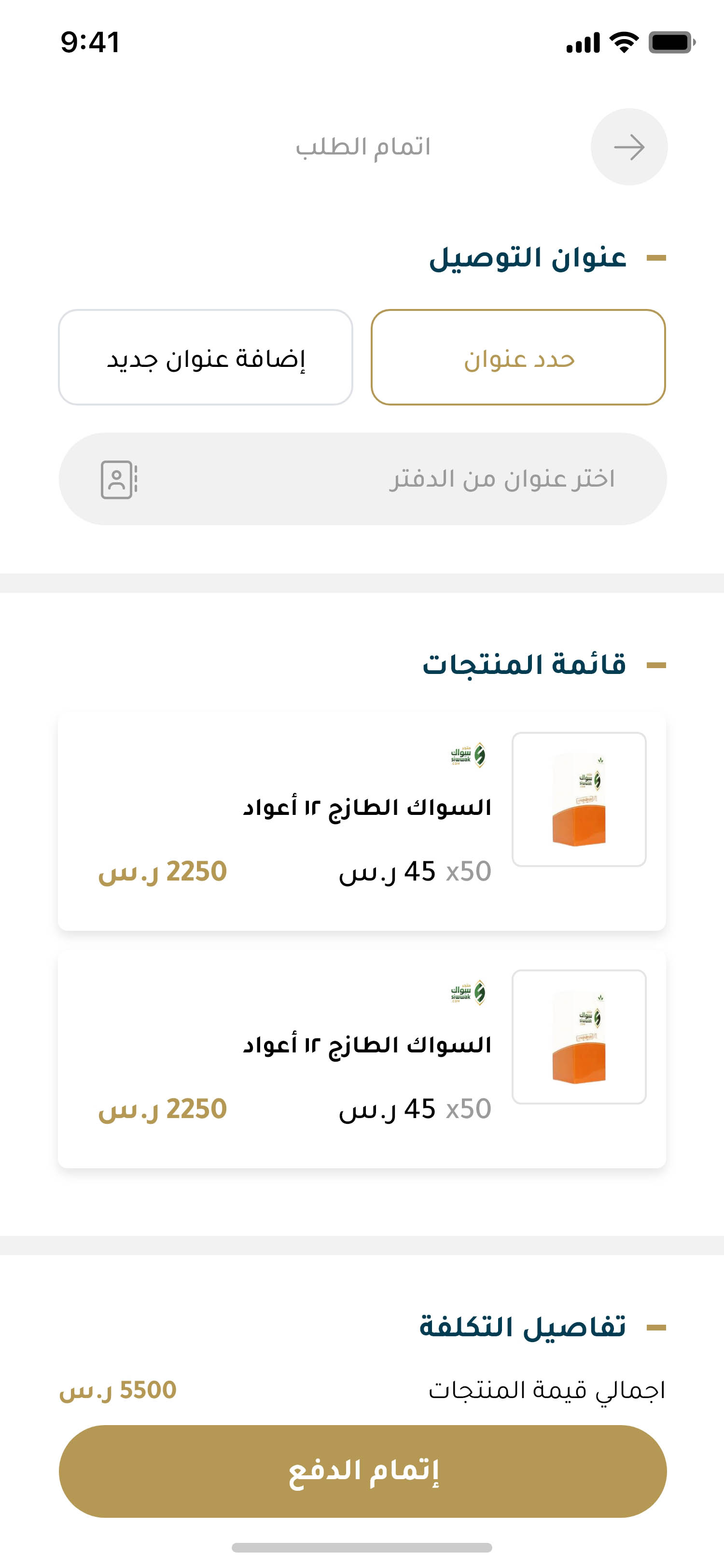Tap the 'عنوان التوصيل' section heading
Image resolution: width=724 pixels, height=1568 pixels.
(528, 258)
